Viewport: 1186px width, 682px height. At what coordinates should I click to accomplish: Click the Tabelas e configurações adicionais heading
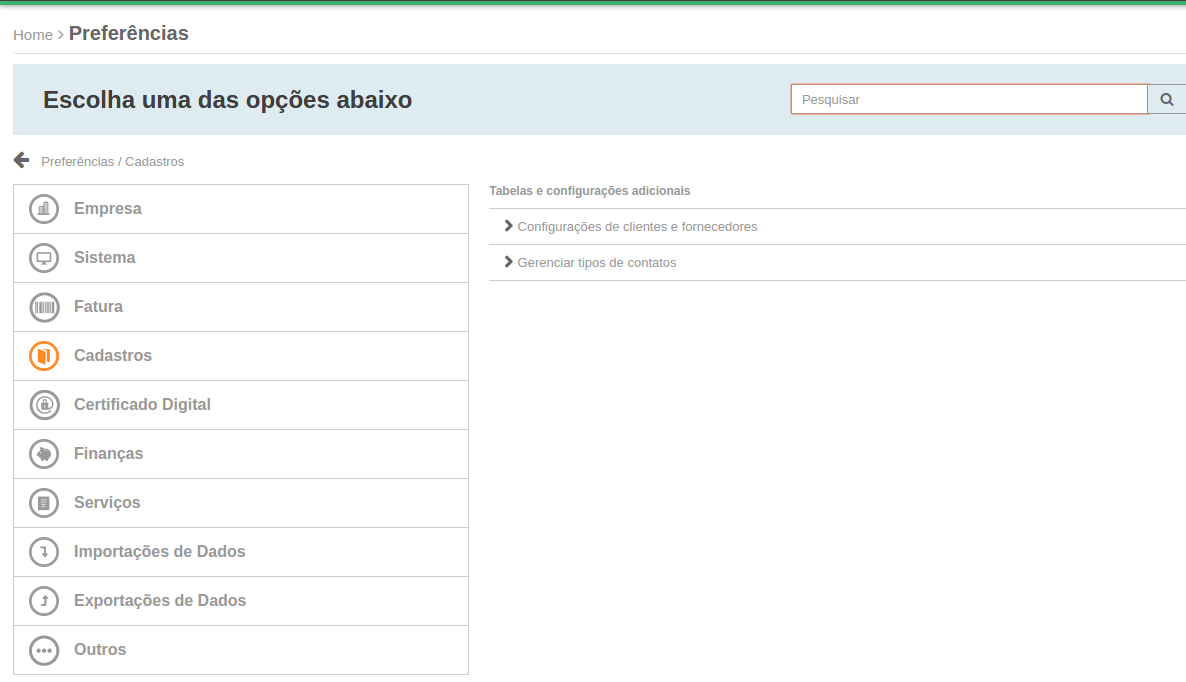click(589, 191)
